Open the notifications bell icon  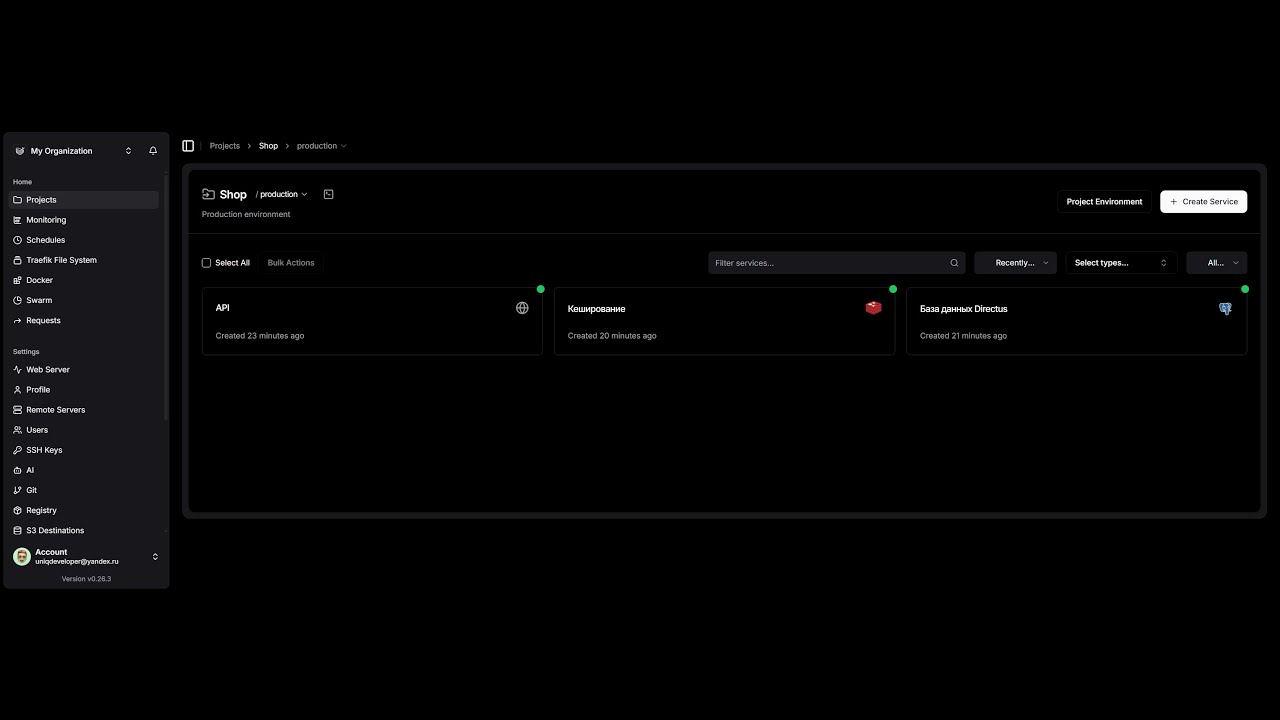(153, 151)
